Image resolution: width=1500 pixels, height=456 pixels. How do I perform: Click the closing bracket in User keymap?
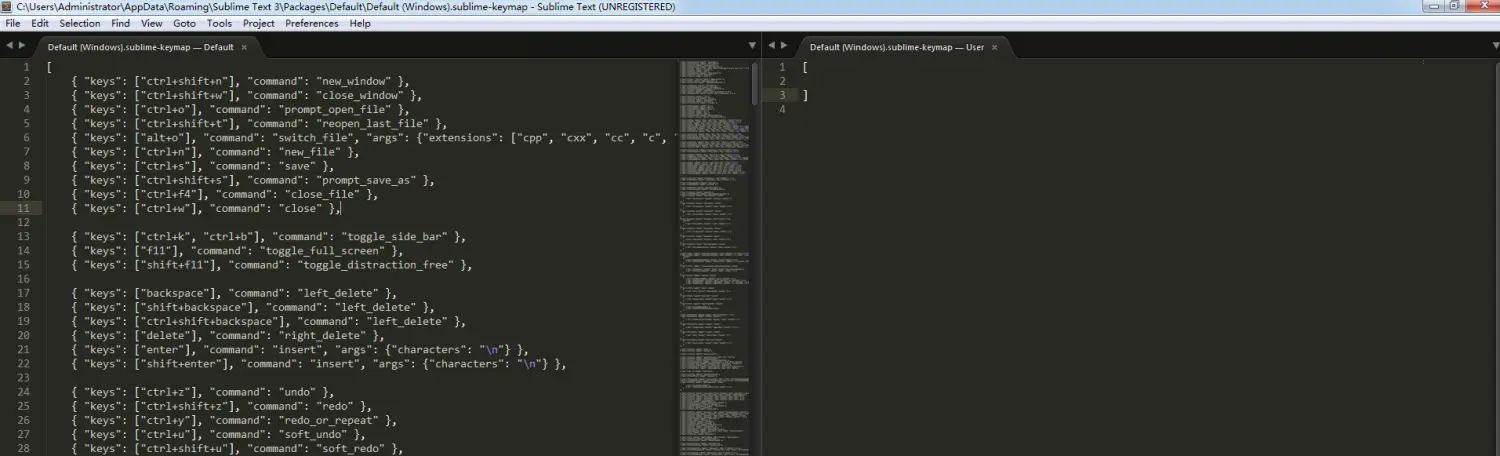click(805, 95)
